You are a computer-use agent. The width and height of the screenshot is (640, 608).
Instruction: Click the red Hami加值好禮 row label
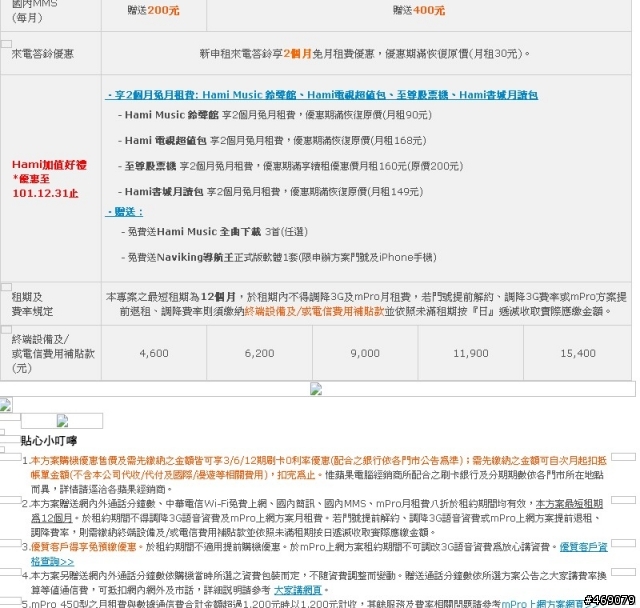click(x=49, y=179)
